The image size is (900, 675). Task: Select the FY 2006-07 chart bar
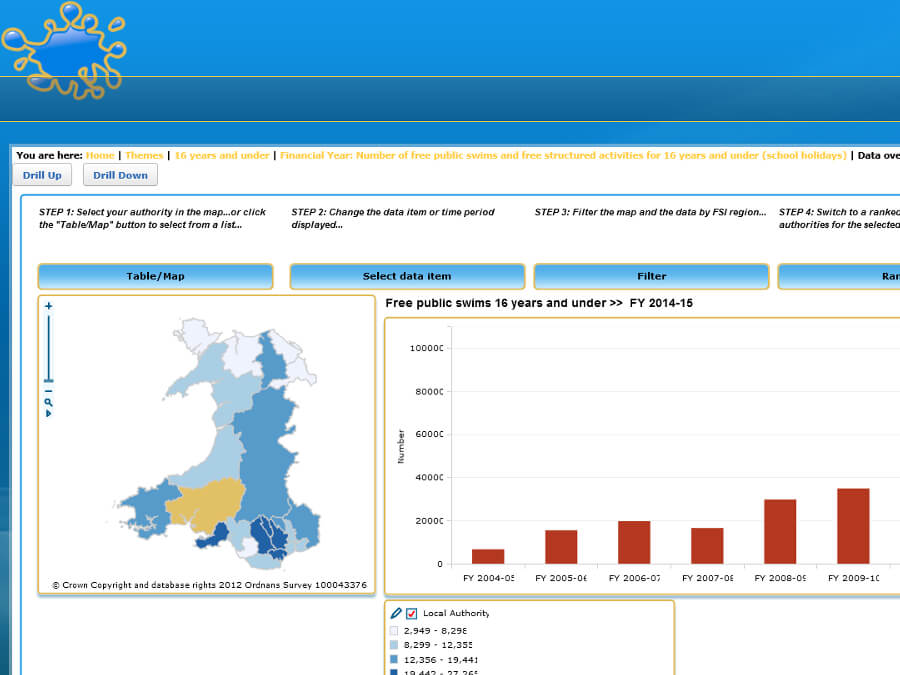coord(634,542)
